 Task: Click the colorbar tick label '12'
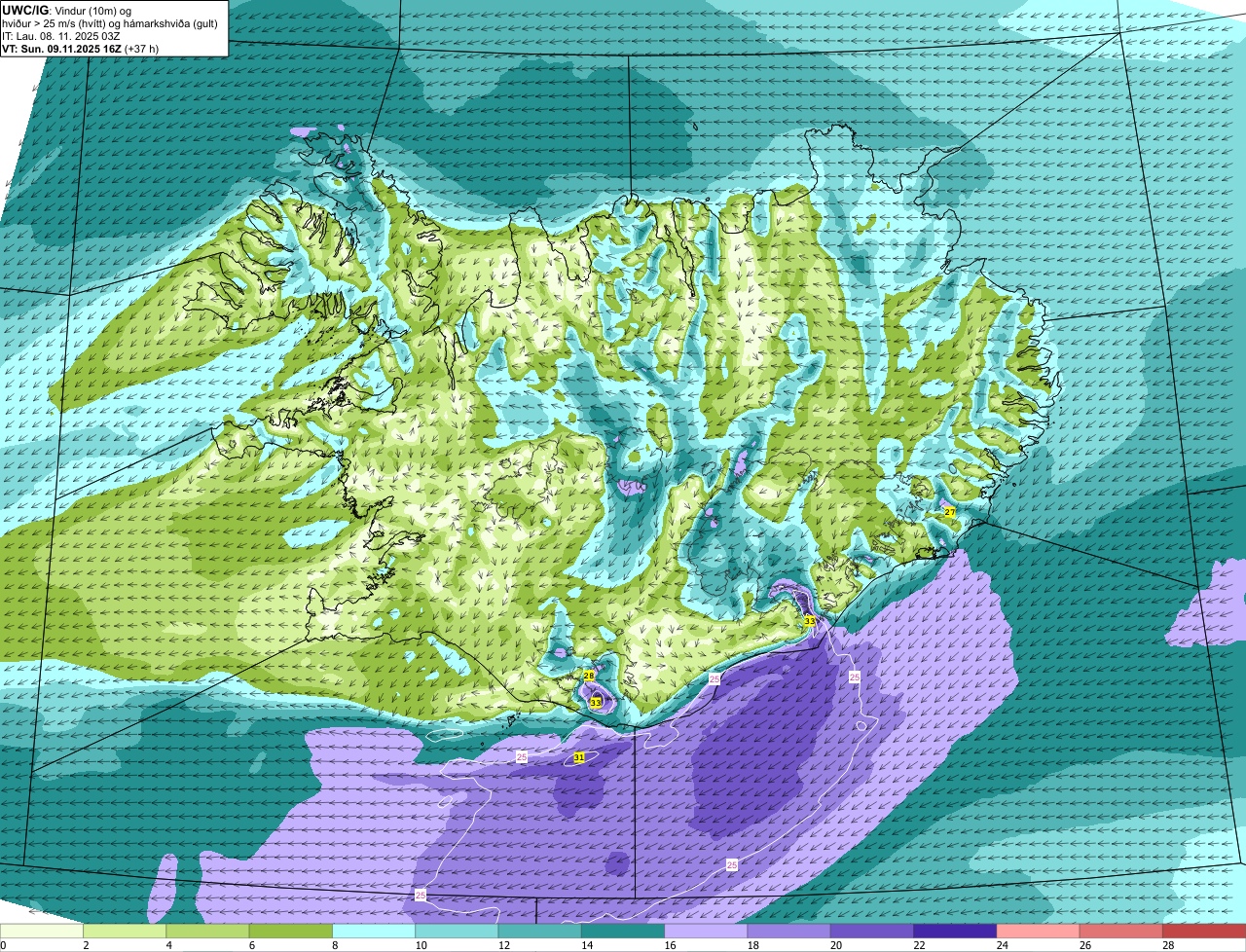point(502,945)
